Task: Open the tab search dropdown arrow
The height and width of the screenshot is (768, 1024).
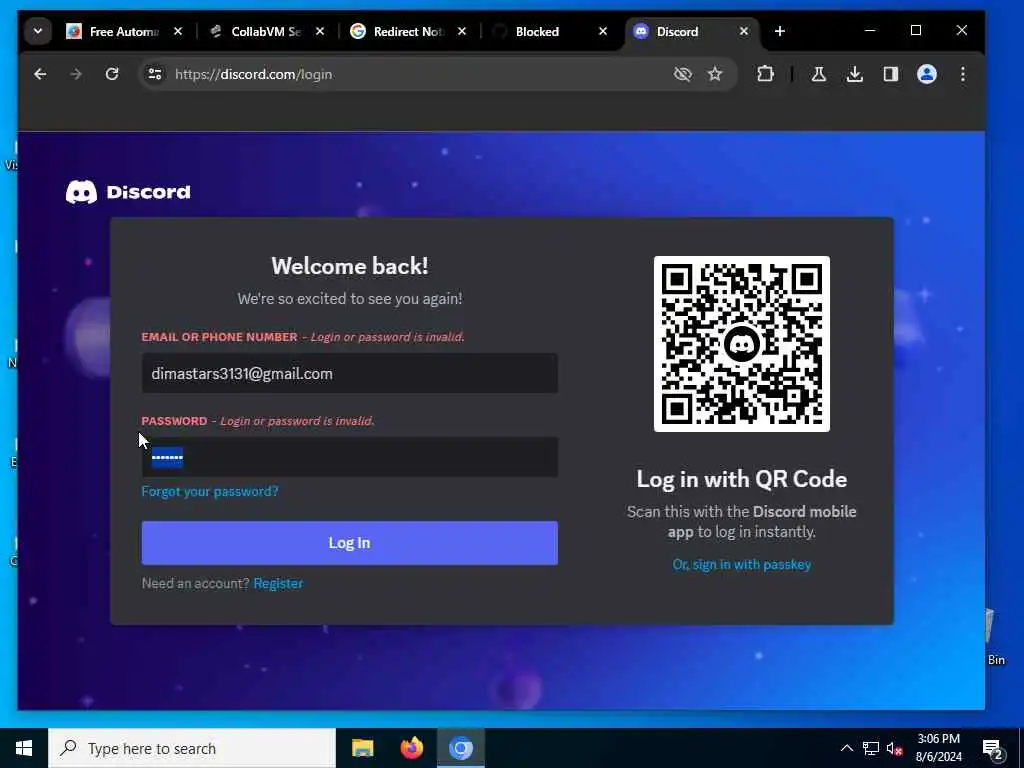Action: 38,31
